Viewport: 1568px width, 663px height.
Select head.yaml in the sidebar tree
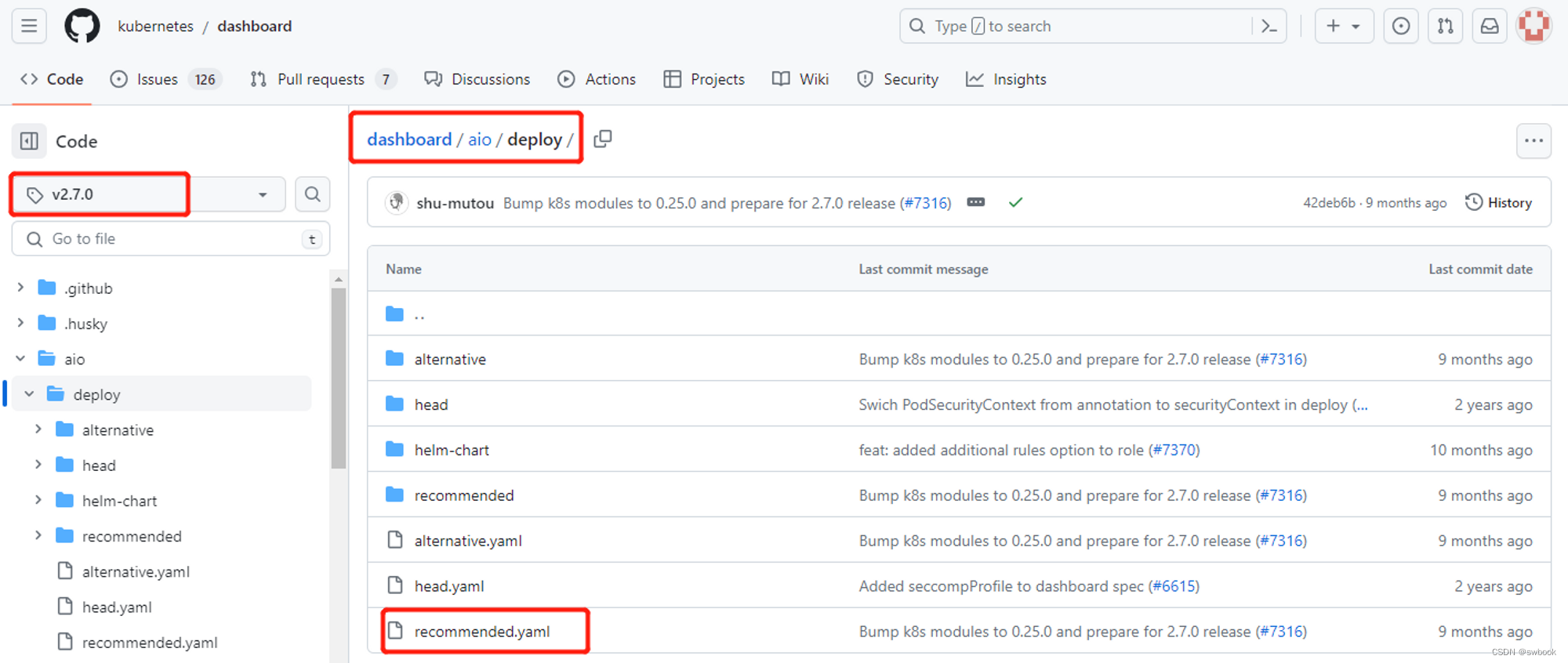tap(117, 607)
